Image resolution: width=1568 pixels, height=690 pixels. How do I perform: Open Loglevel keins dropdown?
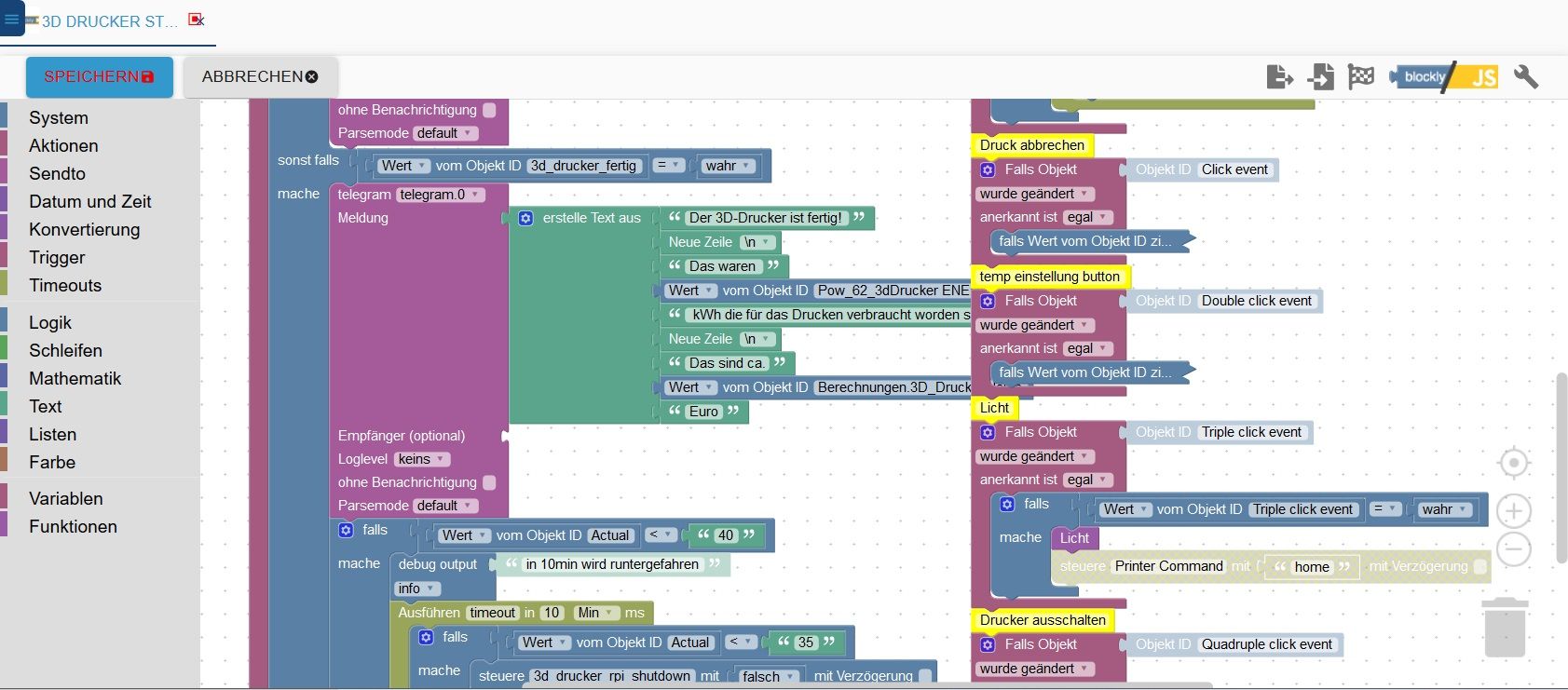422,459
